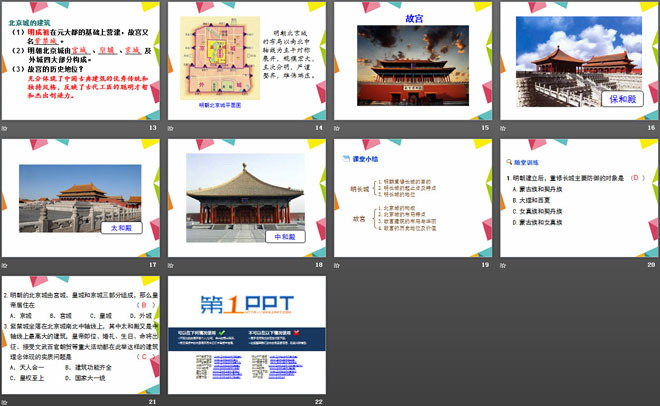Click slide number 14 label
The width and height of the screenshot is (660, 406).
coord(319,127)
